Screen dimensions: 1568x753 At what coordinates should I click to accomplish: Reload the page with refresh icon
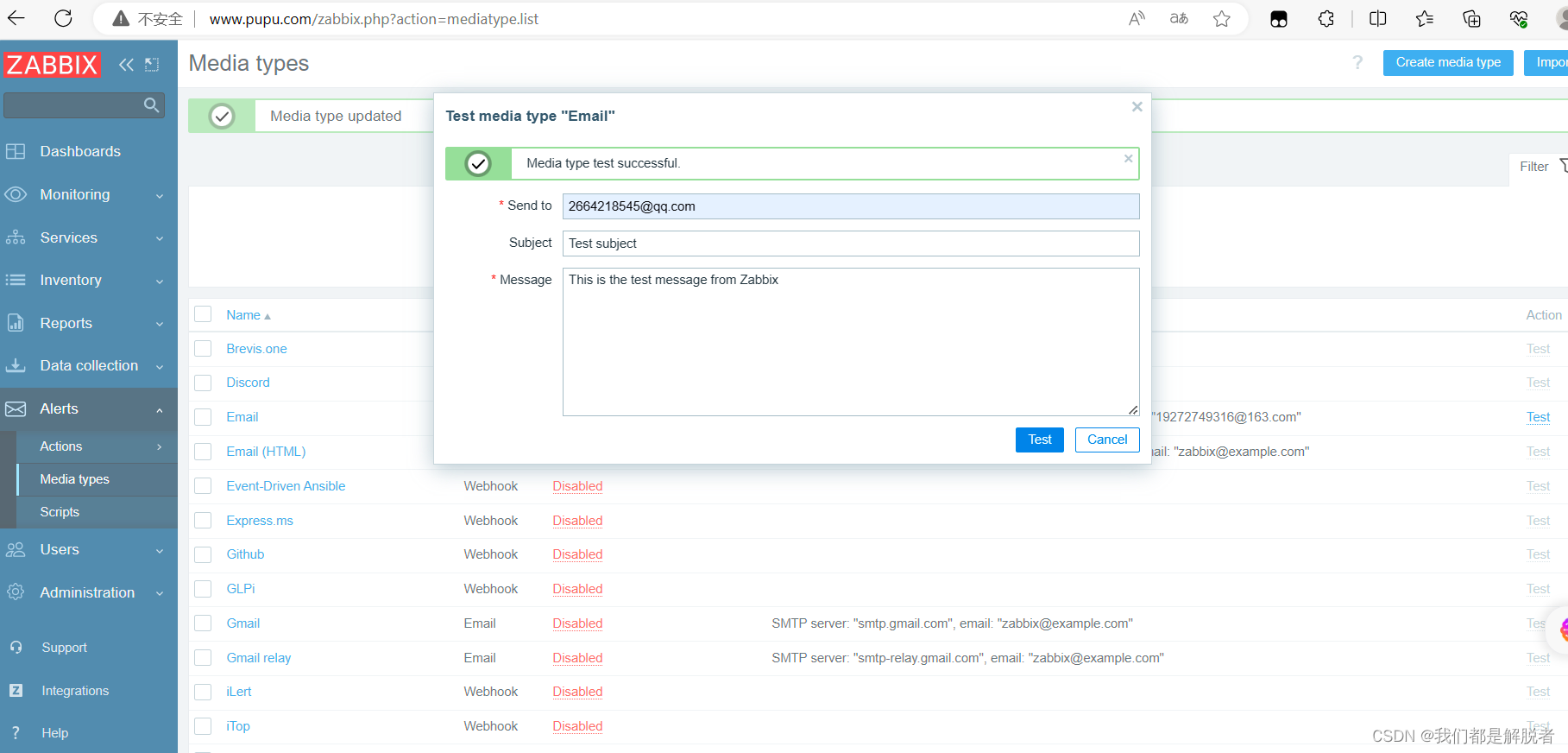coord(63,18)
